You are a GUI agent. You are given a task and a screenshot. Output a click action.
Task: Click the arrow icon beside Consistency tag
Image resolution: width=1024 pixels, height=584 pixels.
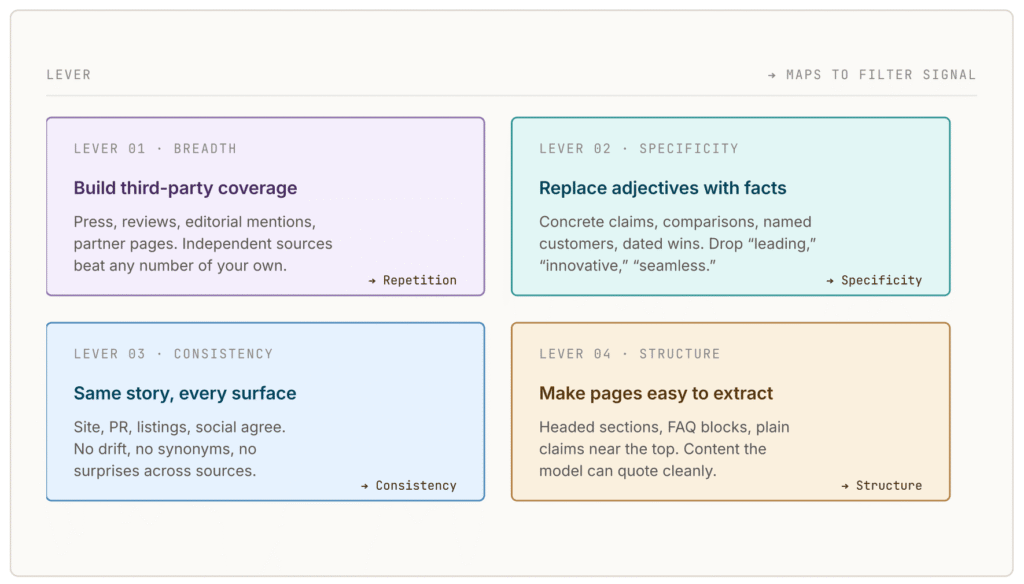(x=364, y=486)
